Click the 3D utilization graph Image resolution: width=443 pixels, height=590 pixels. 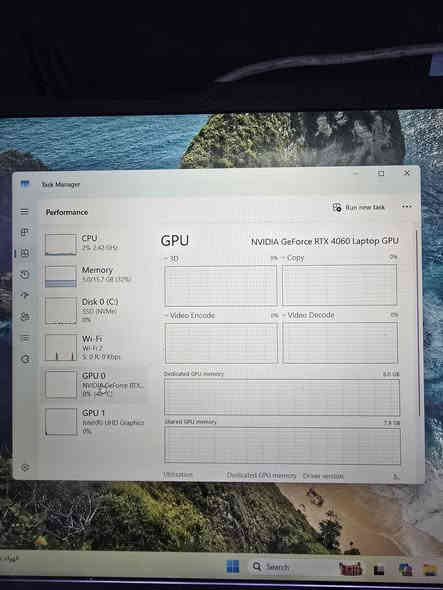(221, 285)
